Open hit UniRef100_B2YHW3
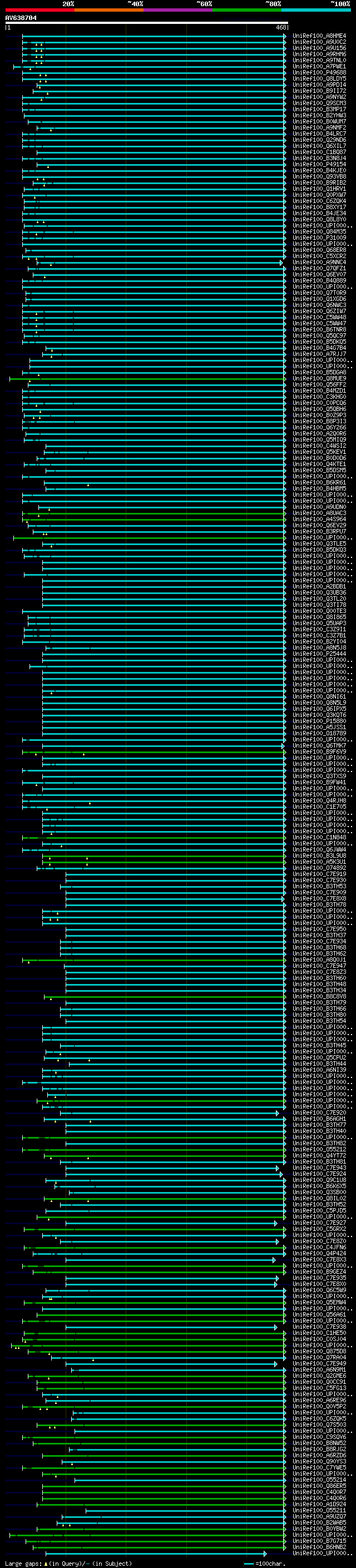This screenshot has width=356, height=1568. (x=319, y=116)
